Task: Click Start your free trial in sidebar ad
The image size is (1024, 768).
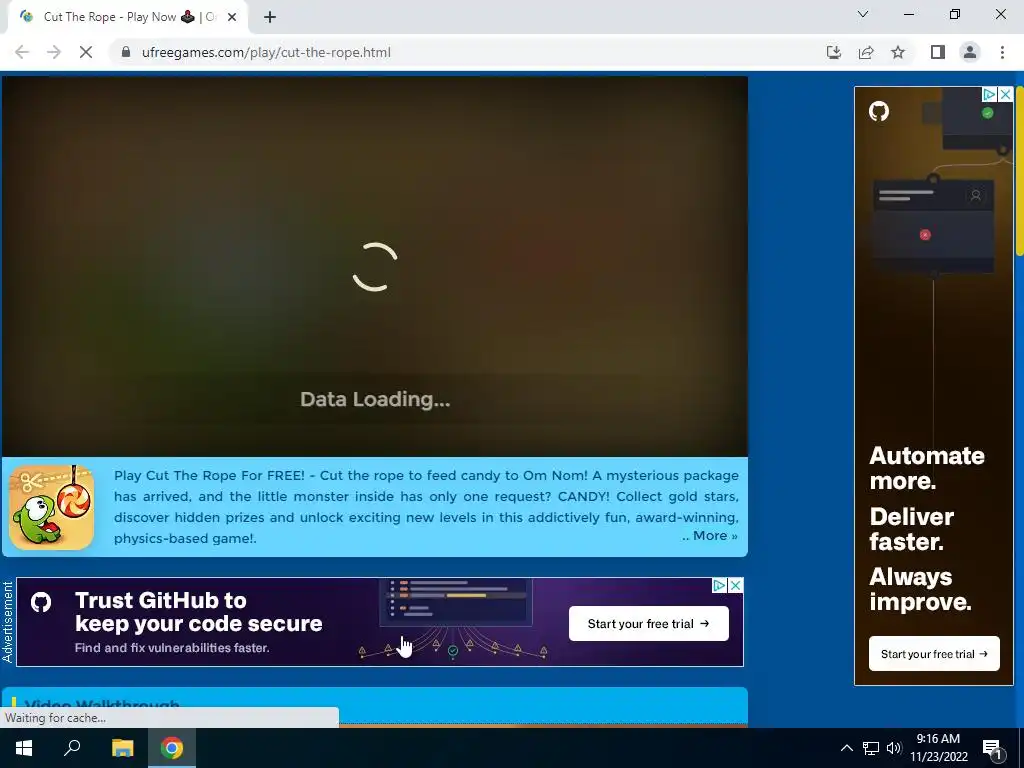Action: tap(934, 654)
